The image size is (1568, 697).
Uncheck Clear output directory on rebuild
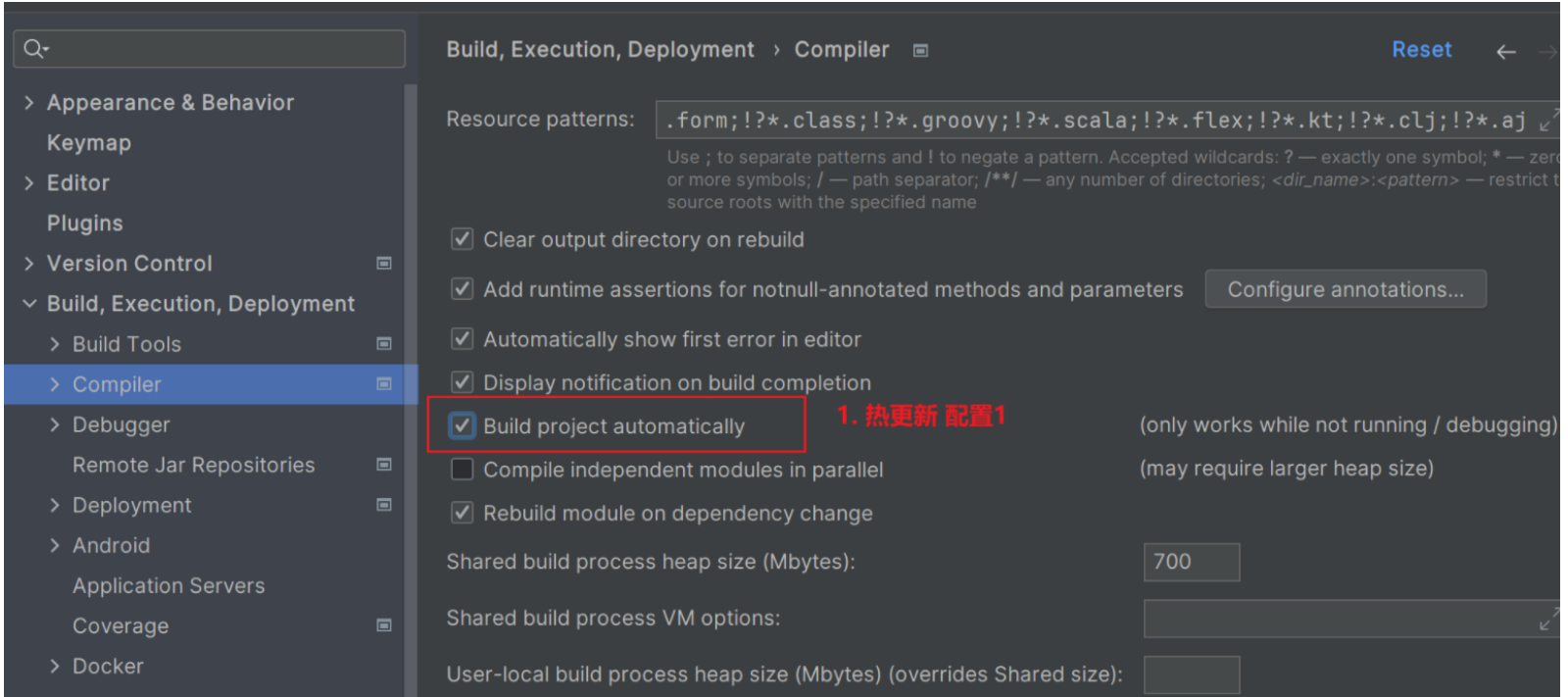click(462, 239)
